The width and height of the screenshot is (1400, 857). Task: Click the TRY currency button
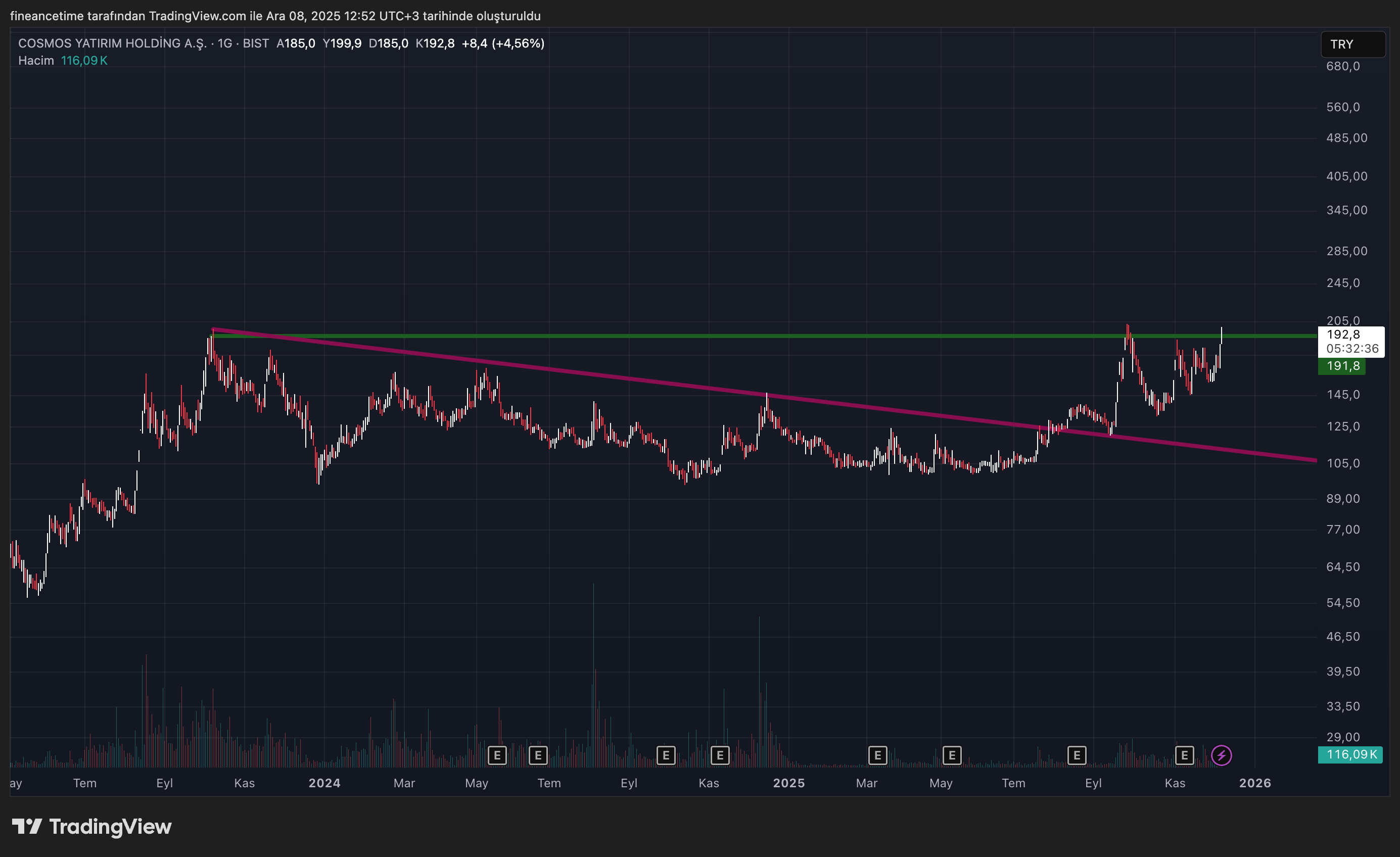tap(1352, 44)
